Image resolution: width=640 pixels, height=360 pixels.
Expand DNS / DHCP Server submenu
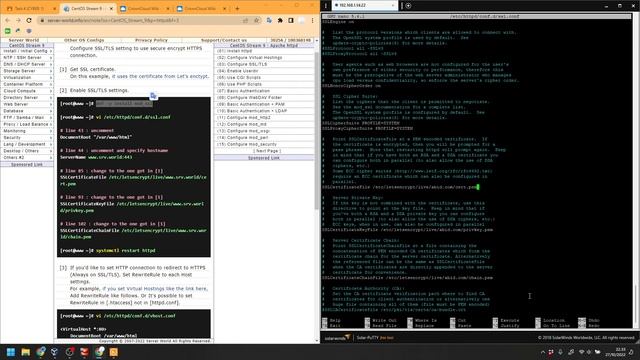[27, 64]
